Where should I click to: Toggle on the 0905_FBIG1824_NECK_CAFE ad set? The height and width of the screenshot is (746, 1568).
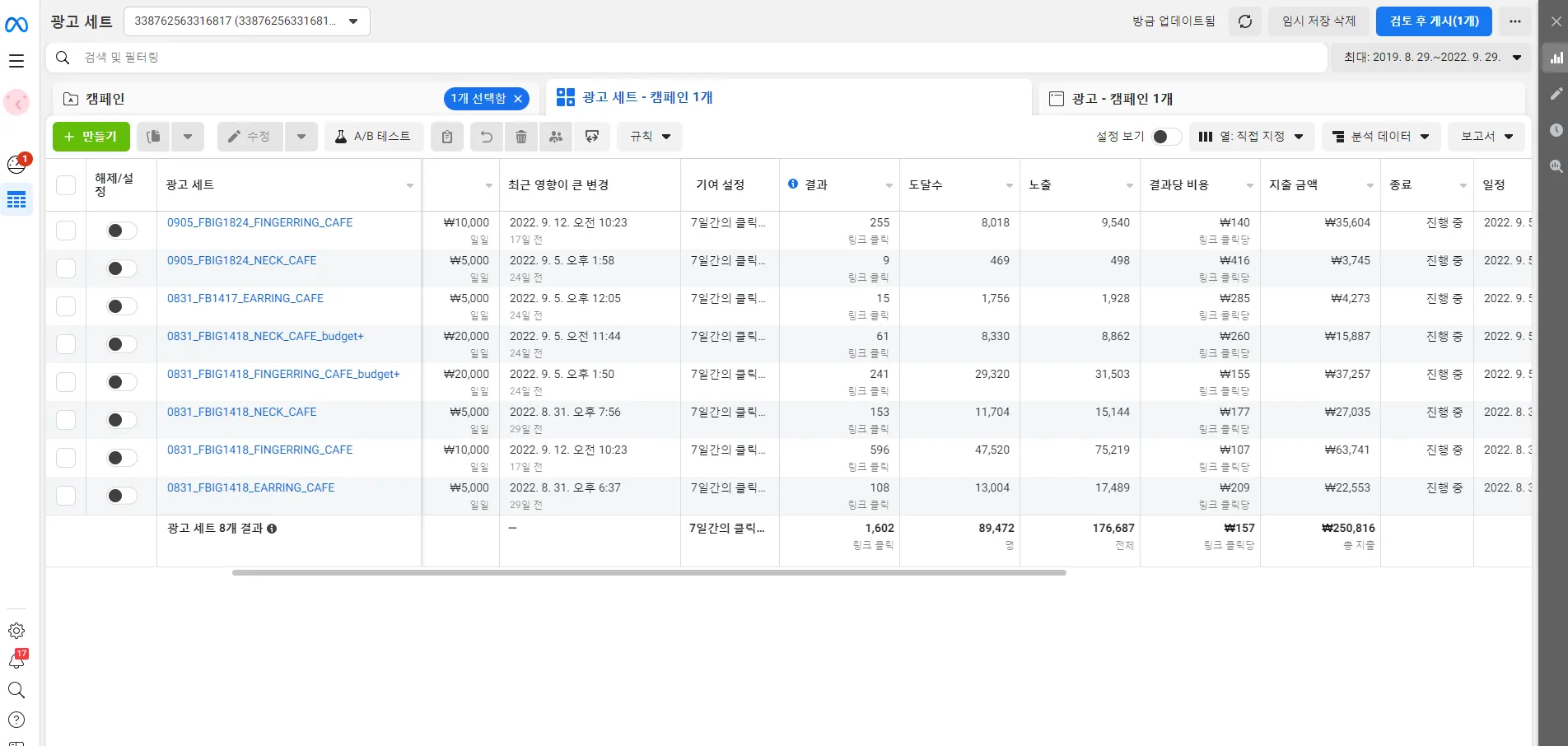120,268
